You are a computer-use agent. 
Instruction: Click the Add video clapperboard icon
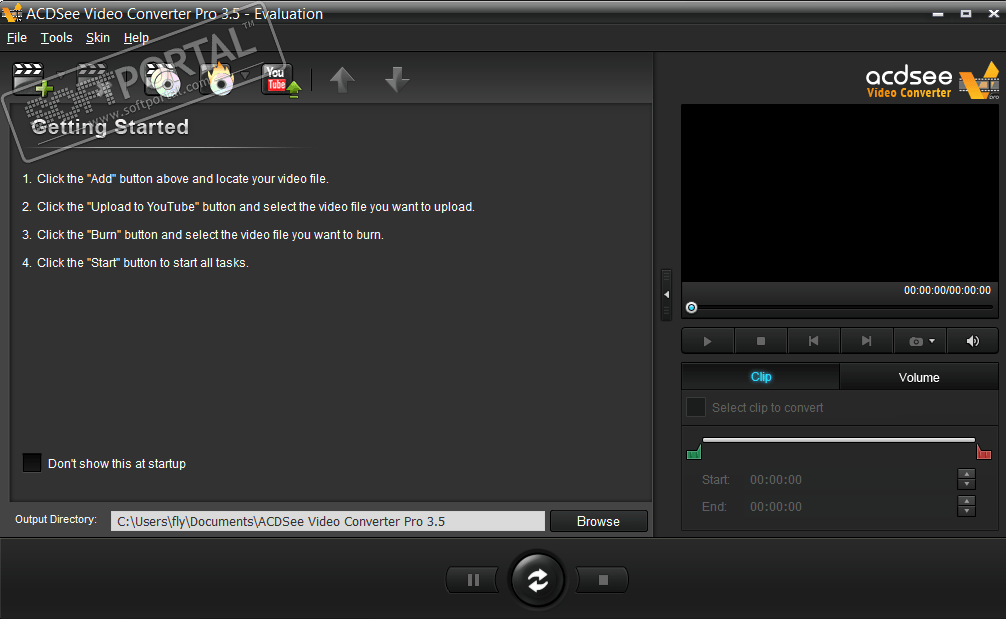pyautogui.click(x=31, y=79)
